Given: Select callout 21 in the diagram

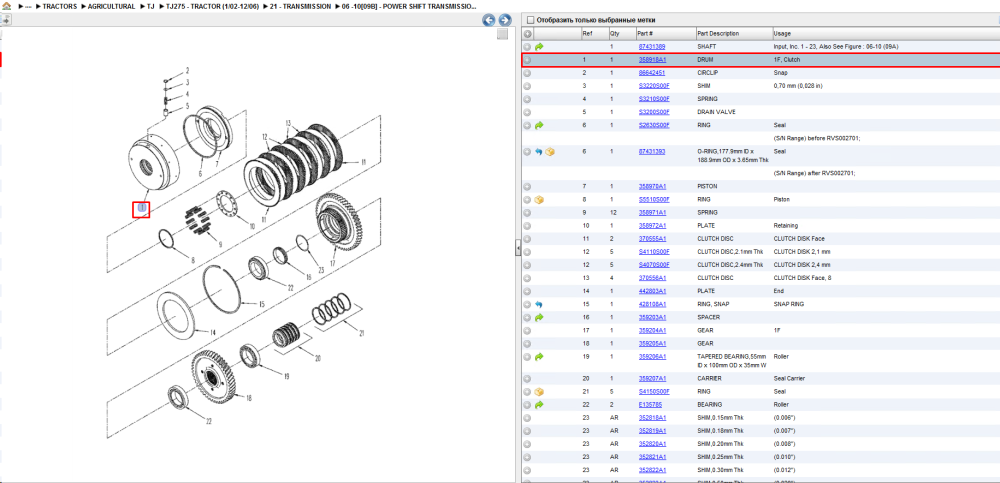Looking at the screenshot, I should tap(361, 333).
